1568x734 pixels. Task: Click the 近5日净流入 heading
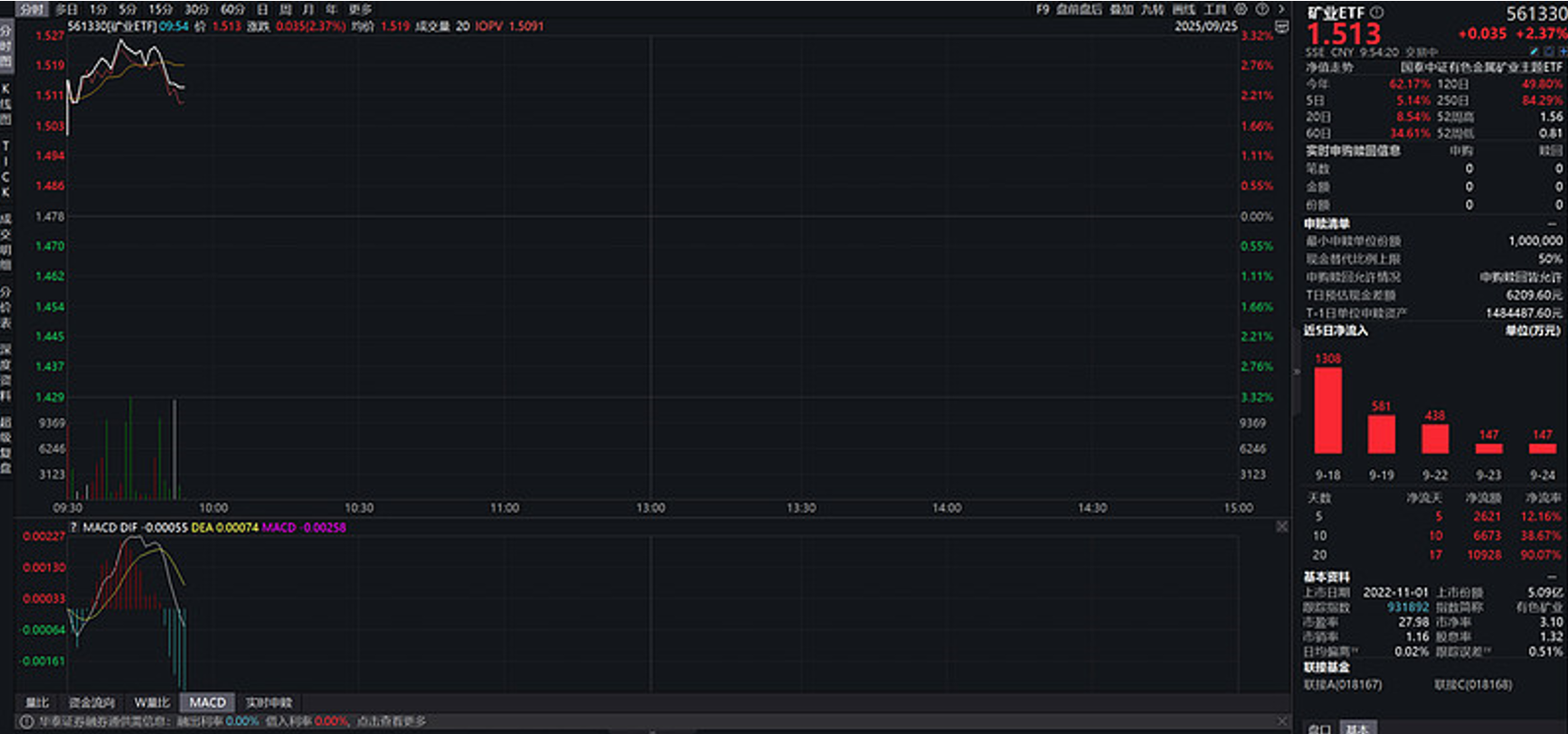(1336, 331)
